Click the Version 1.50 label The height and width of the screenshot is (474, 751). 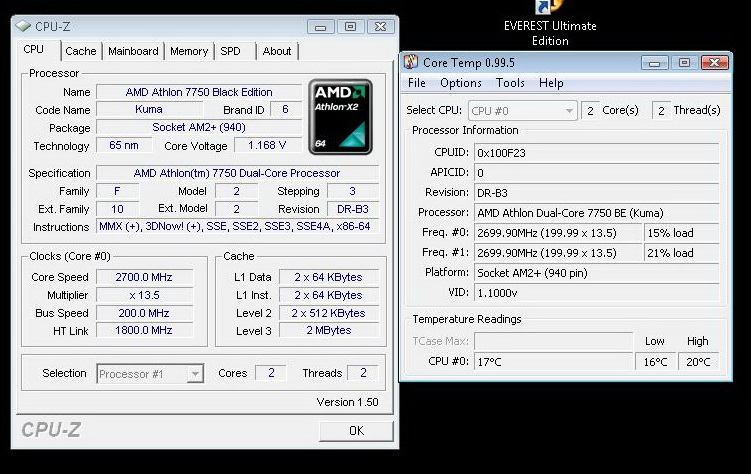coord(347,402)
